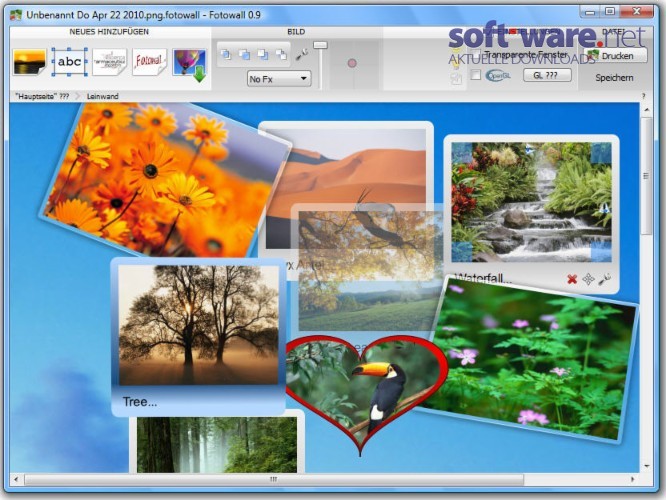Raise image one level icon
Screen dimensions: 666x500
[244, 54]
